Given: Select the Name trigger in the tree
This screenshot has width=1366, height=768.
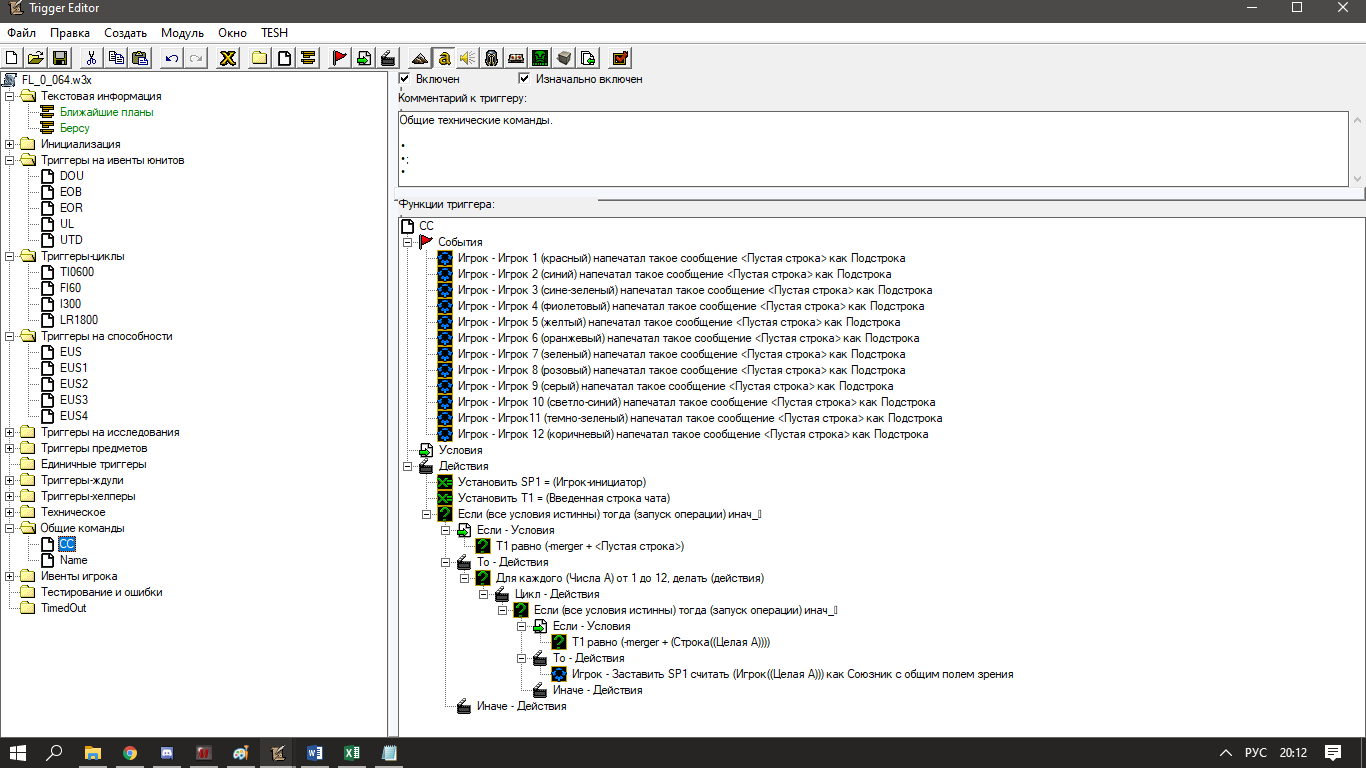Looking at the screenshot, I should coord(73,560).
